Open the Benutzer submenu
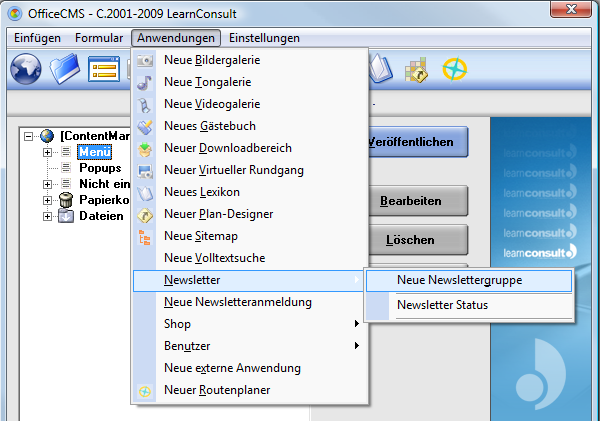 250,346
